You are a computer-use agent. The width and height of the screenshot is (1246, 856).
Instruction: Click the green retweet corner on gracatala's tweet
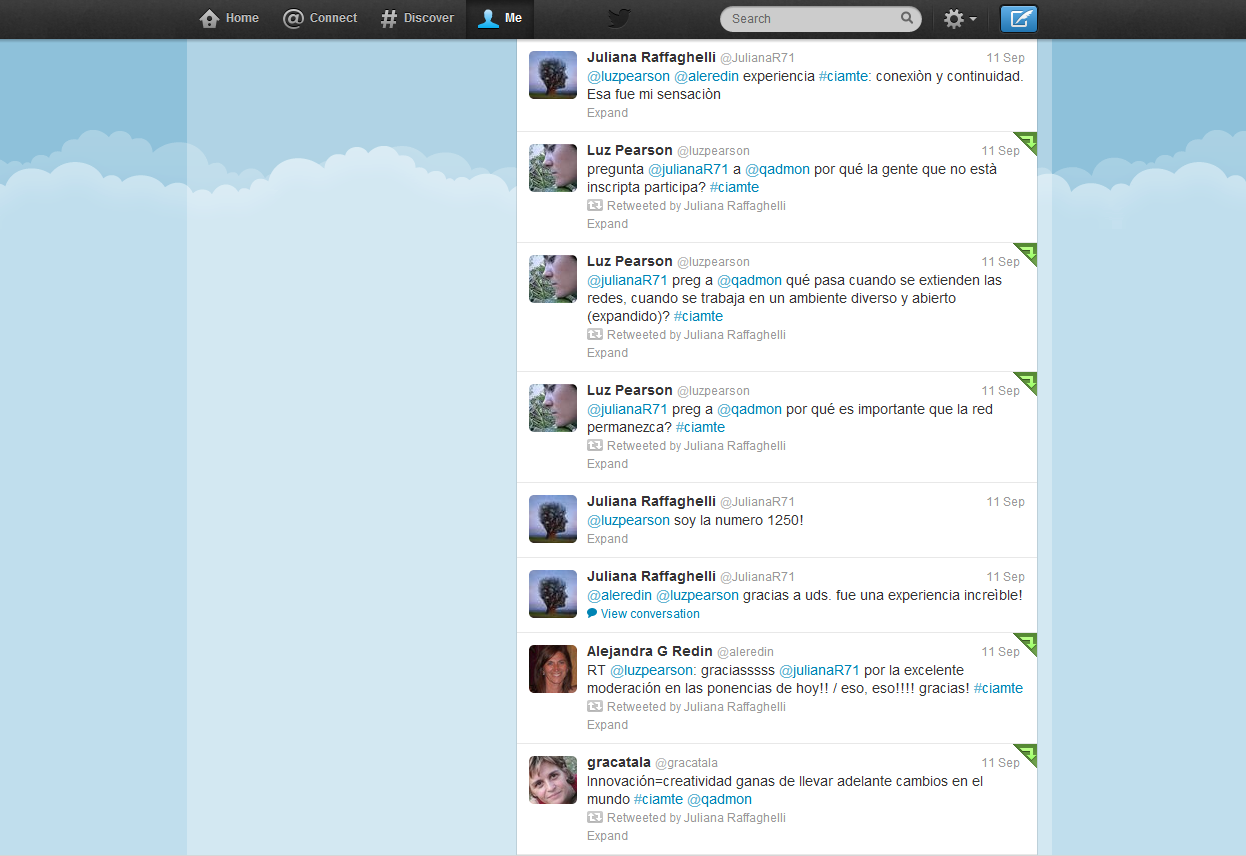tap(1027, 753)
